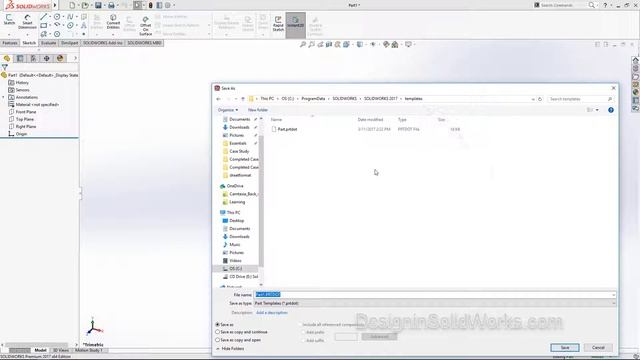Select OS (C:) drive in navigation pane

(x=236, y=269)
